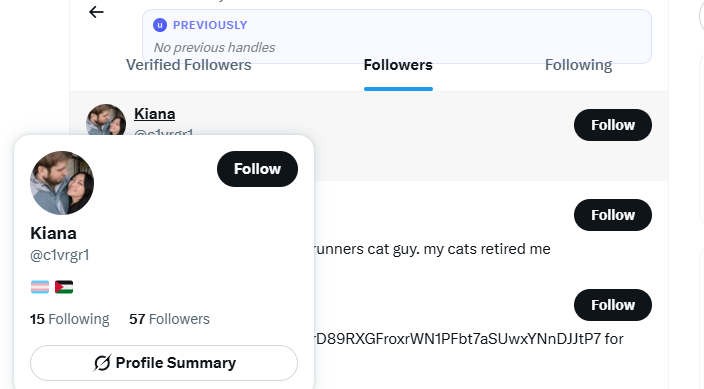Click Kiana's small avatar in followers list
The width and height of the screenshot is (704, 389).
point(106,120)
